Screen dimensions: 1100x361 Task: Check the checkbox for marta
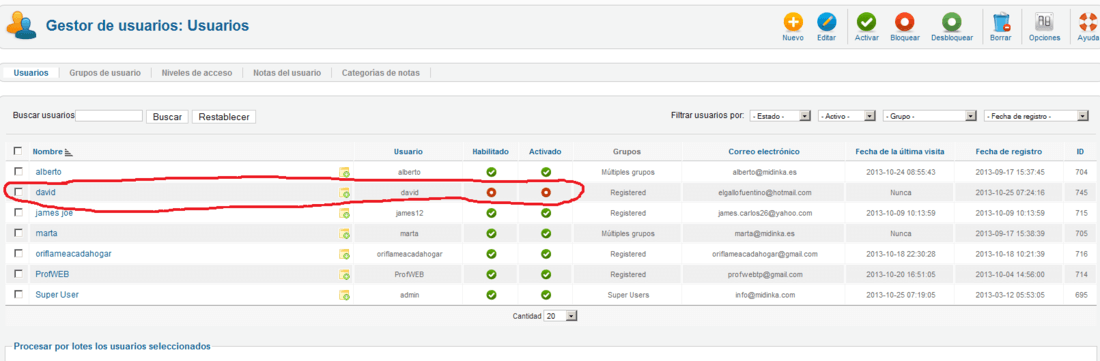(x=18, y=233)
